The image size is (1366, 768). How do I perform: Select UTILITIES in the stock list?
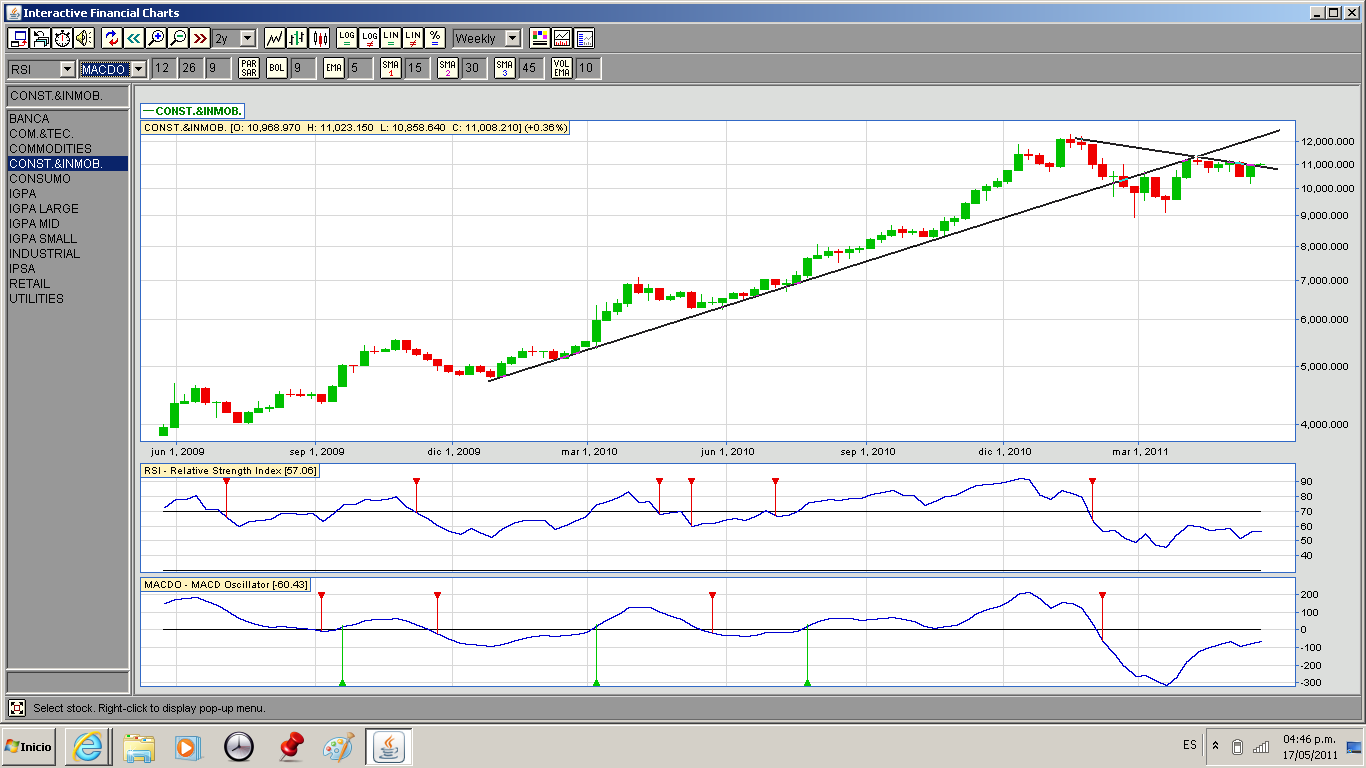point(37,299)
